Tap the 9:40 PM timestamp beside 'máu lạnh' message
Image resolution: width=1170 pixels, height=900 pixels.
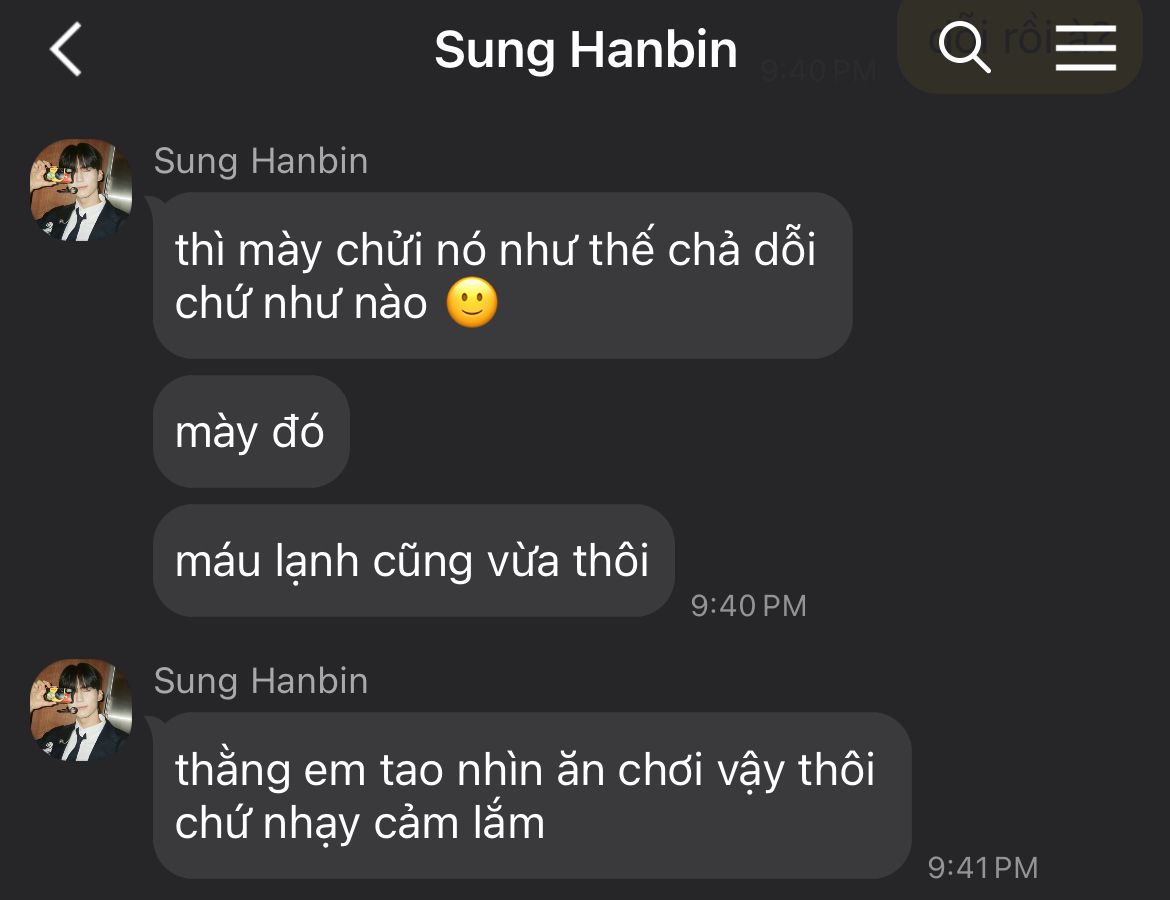(x=748, y=606)
